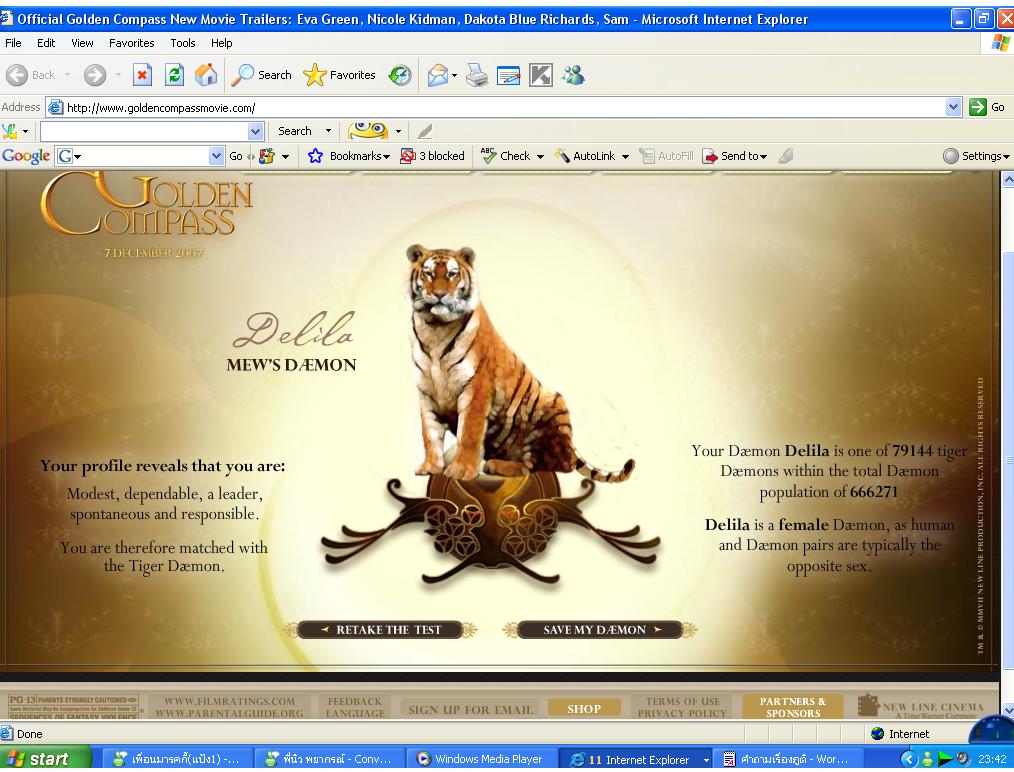Open the Windows start menu
This screenshot has height=772, width=1014.
click(45, 758)
